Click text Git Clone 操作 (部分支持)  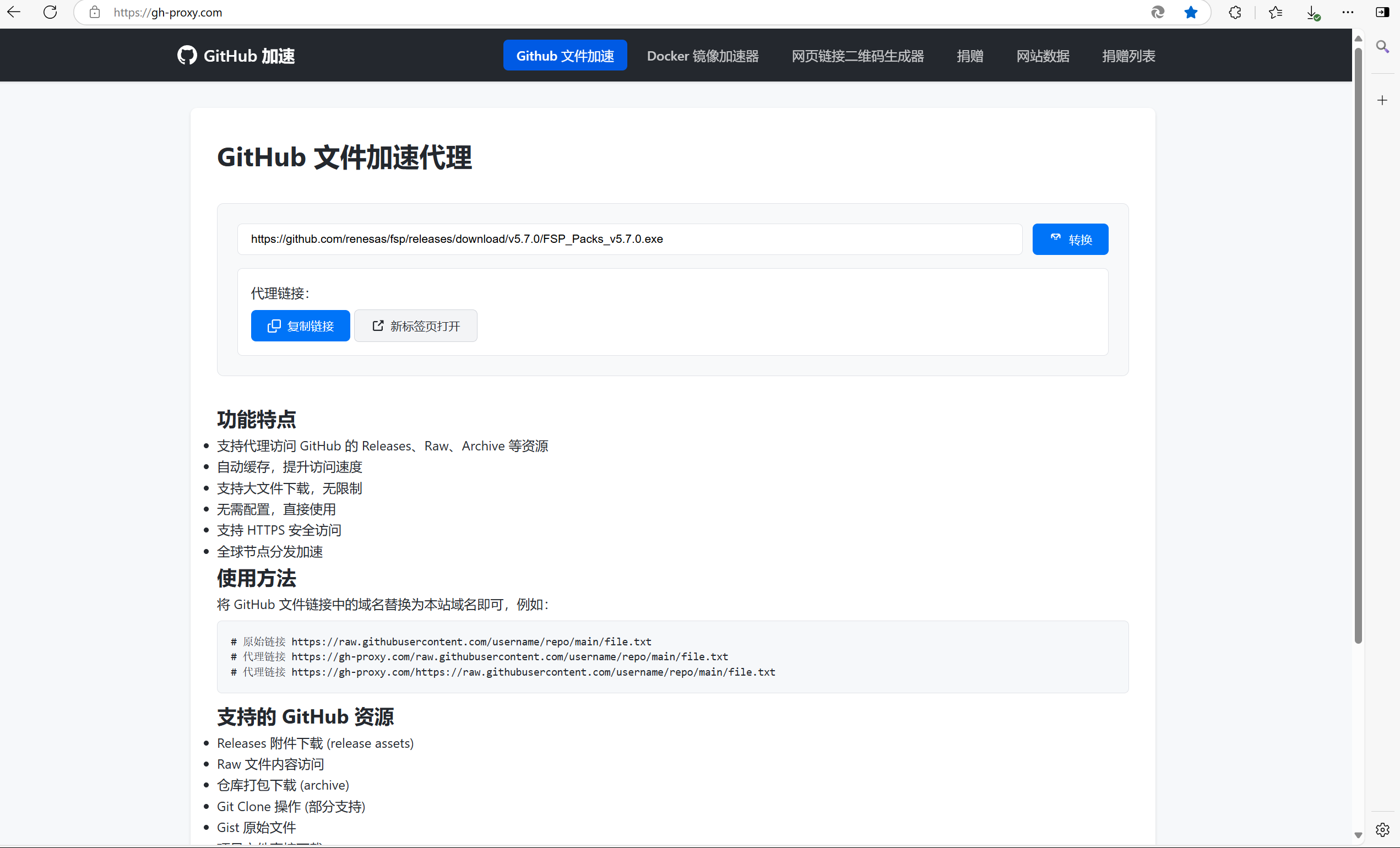tap(291, 806)
